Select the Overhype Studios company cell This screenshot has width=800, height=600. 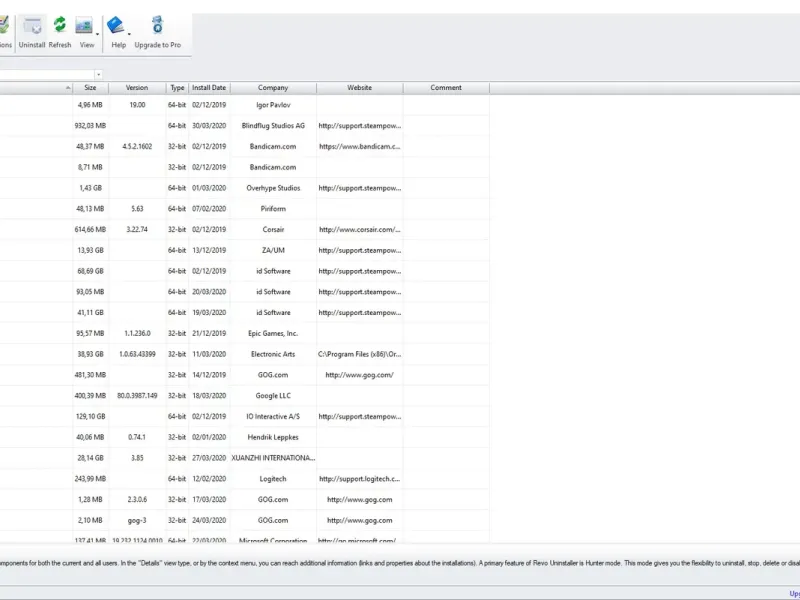coord(273,188)
